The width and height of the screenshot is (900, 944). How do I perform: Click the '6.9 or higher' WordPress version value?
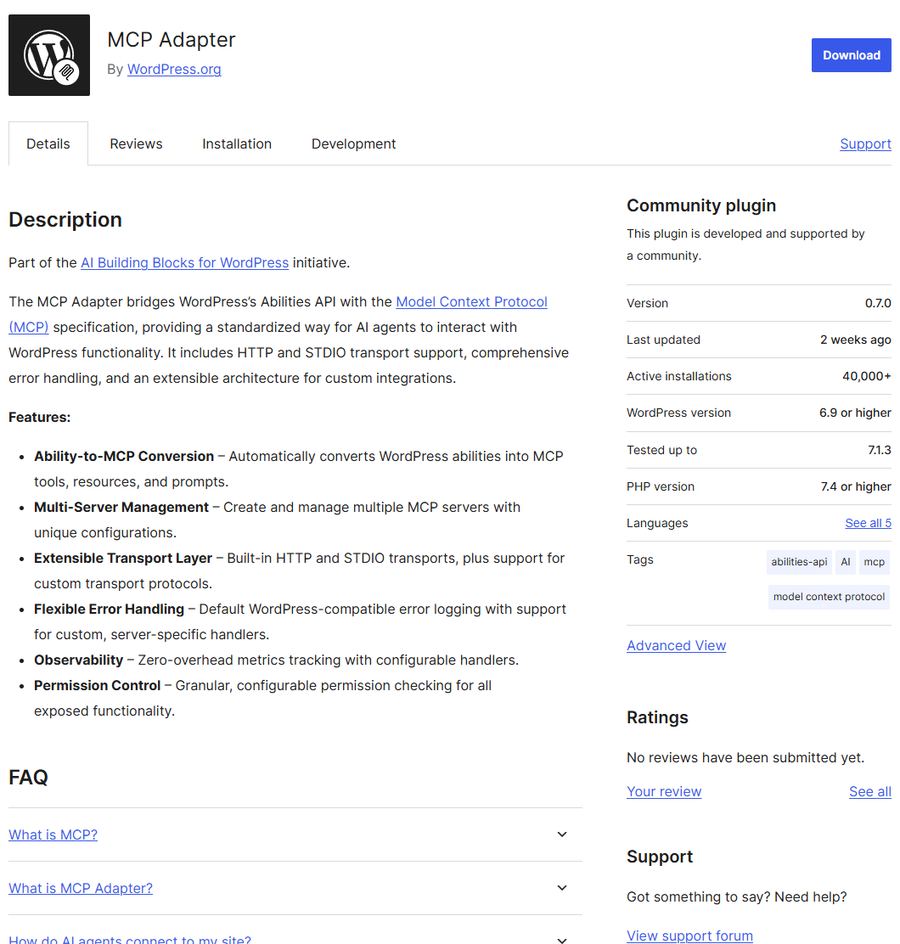click(855, 413)
